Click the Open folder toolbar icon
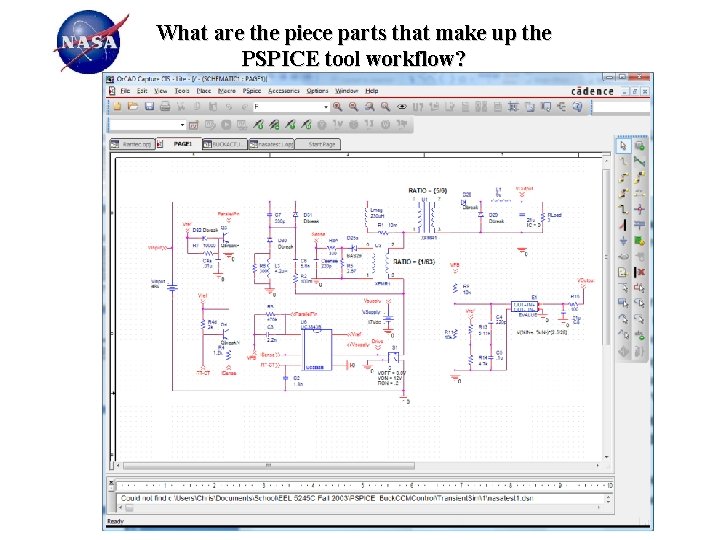 133,107
